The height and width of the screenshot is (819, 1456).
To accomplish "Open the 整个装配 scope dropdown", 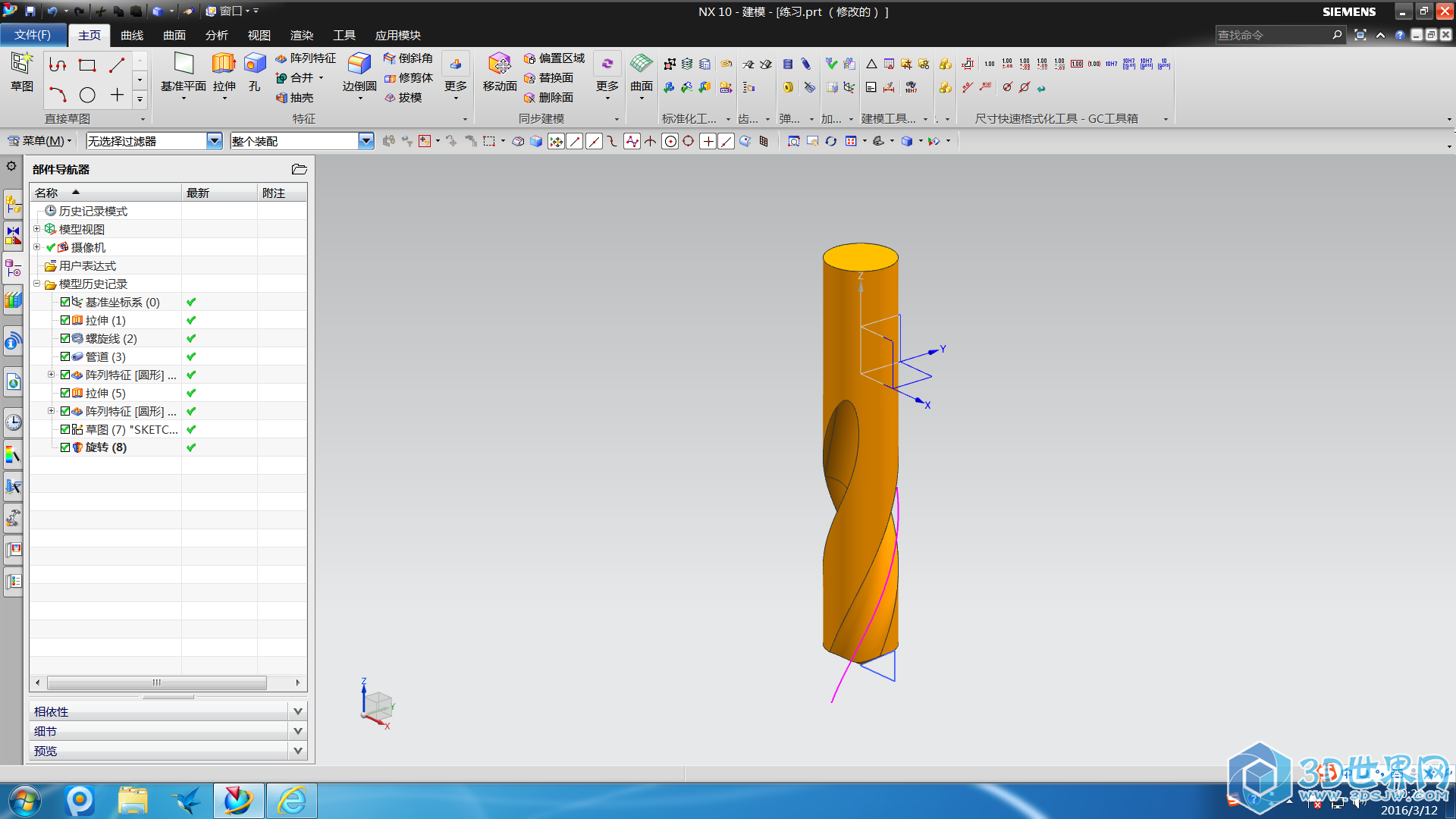I will tap(366, 141).
